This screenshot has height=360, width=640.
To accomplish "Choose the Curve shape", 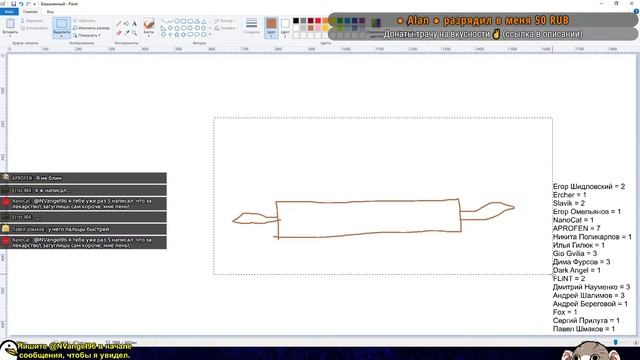I will tap(170, 21).
